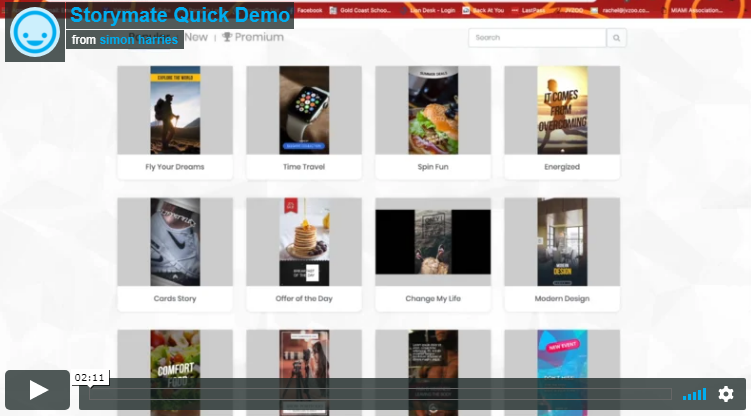Play the Storymate Quick Demo video
This screenshot has height=416, width=751.
(37, 390)
